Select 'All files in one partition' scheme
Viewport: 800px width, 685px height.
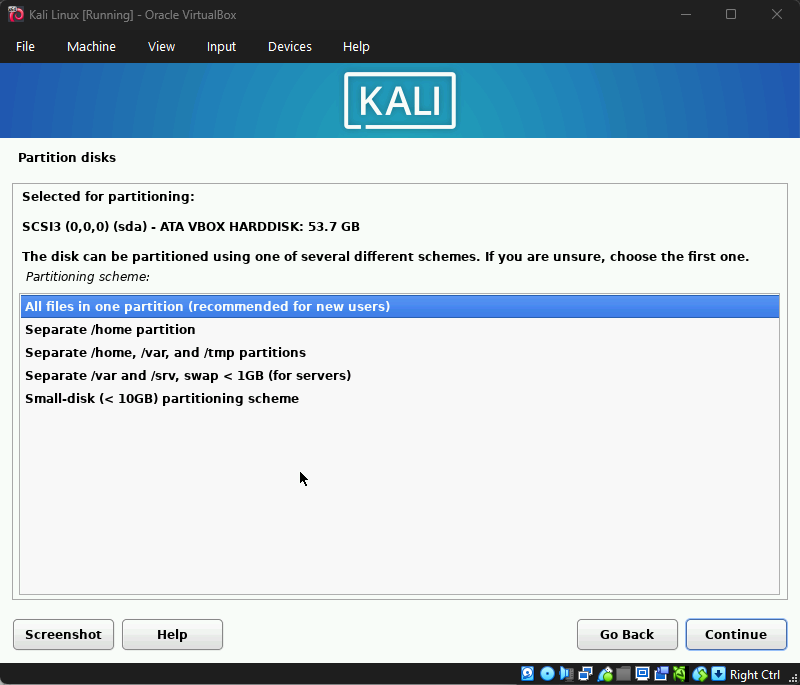coord(207,306)
